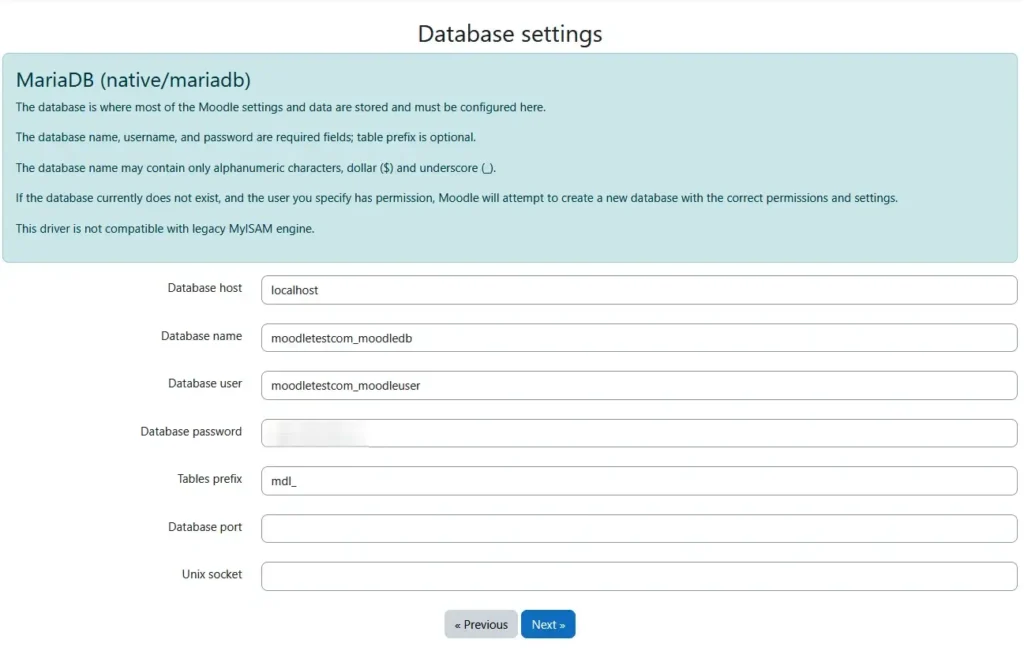Click the Database port label
The width and height of the screenshot is (1024, 658).
204,527
